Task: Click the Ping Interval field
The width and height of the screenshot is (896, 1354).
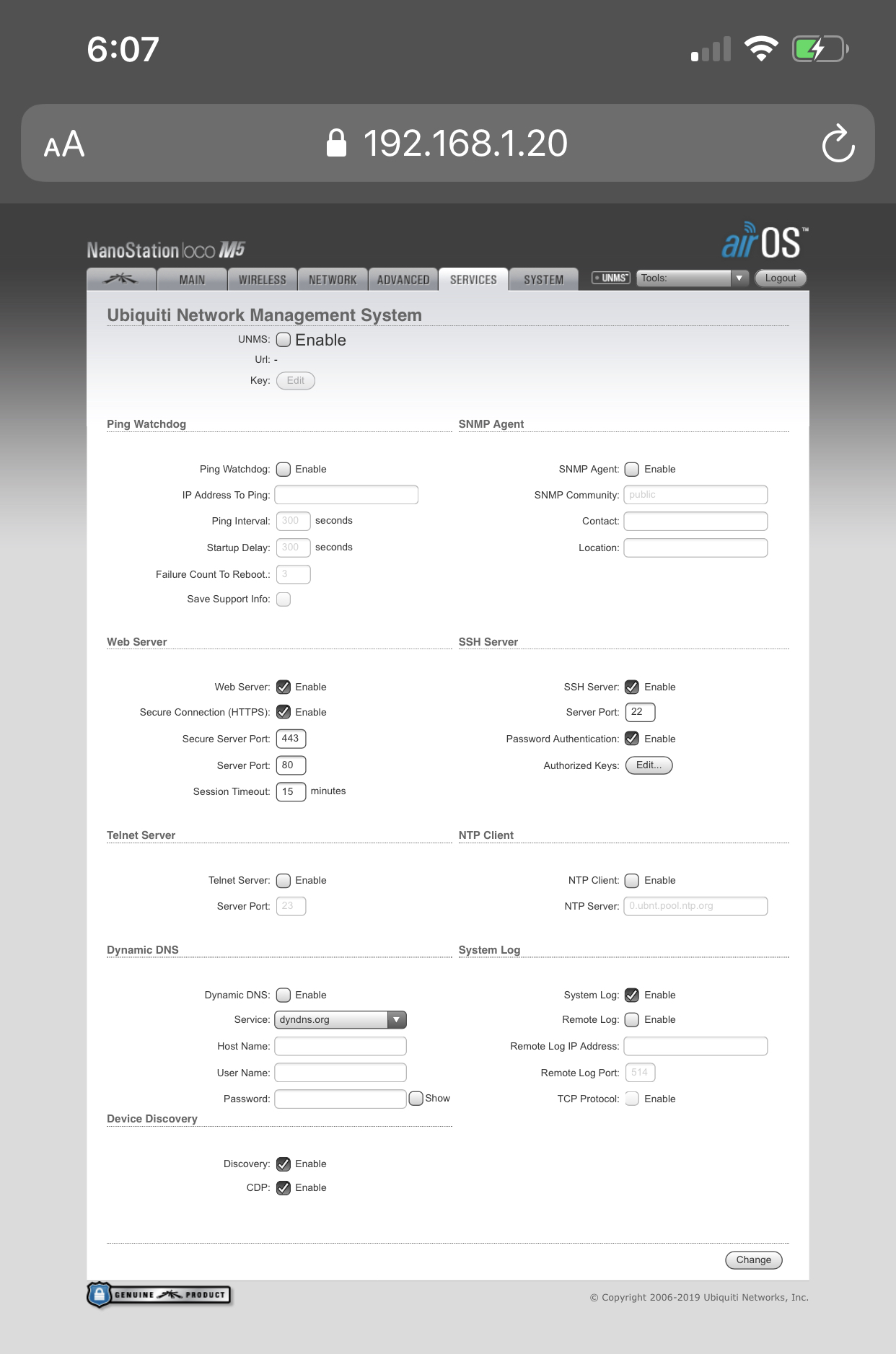Action: [x=293, y=521]
